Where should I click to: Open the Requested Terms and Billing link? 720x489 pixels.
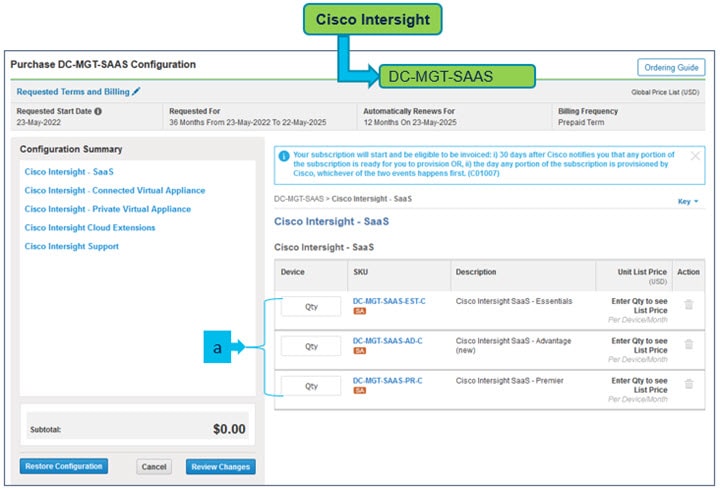coord(73,92)
